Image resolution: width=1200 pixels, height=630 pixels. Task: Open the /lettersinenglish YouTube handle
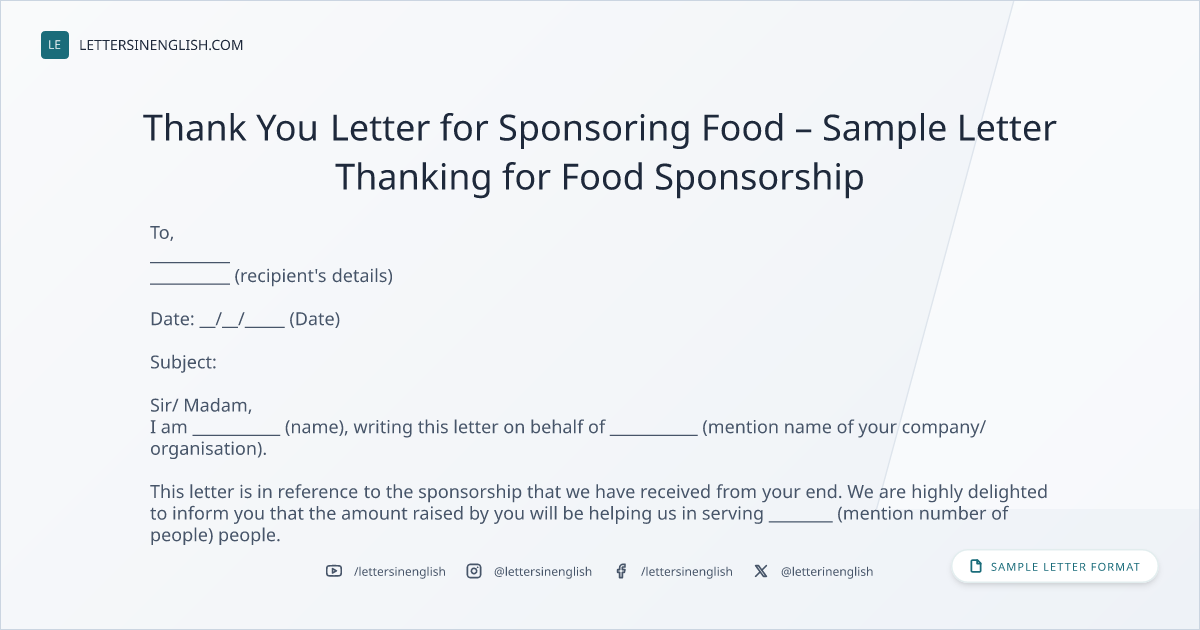tap(400, 571)
